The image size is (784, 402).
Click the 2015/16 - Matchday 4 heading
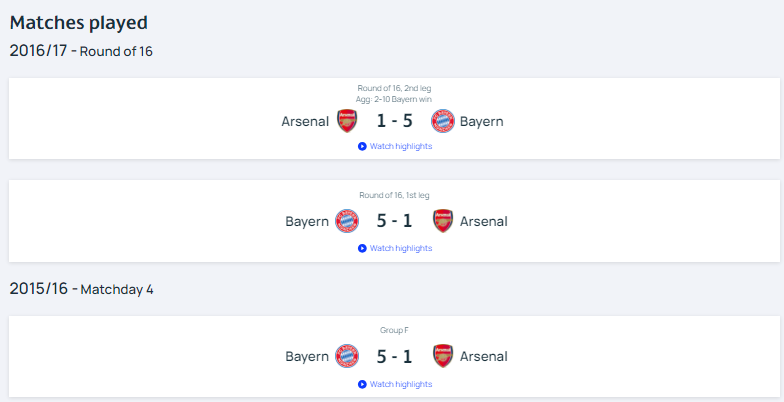coord(82,289)
